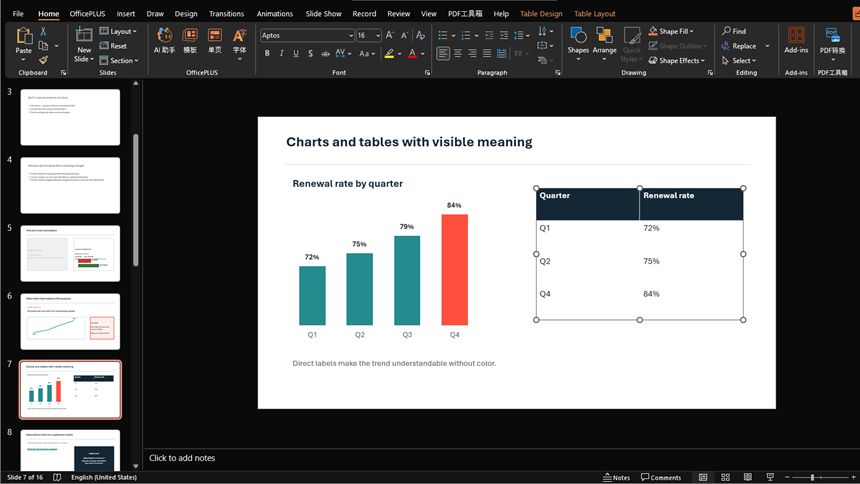Viewport: 860px width, 484px height.
Task: Align text to the right
Action: 472,53
